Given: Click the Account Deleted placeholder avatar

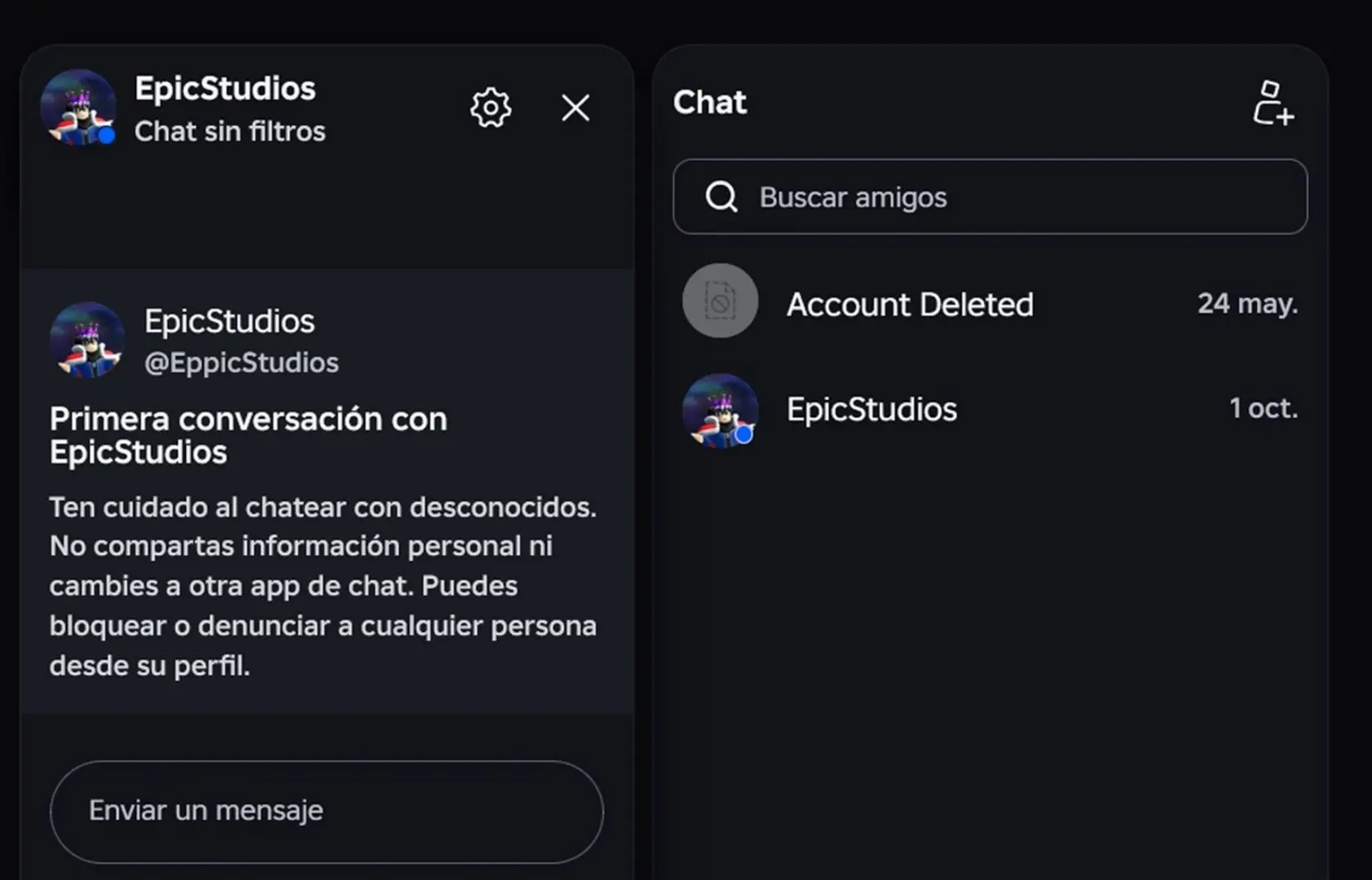Looking at the screenshot, I should (720, 301).
